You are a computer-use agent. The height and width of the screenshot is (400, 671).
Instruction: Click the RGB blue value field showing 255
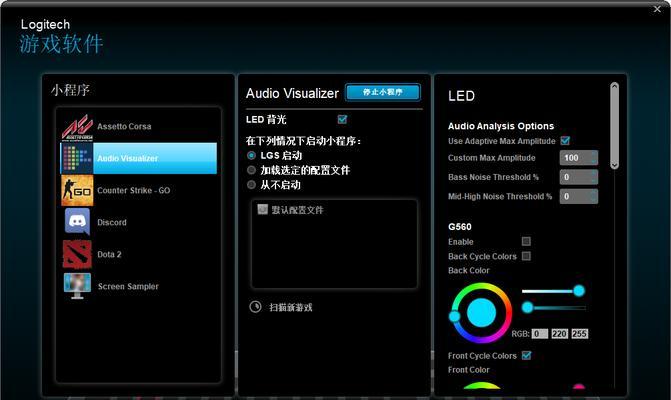click(x=580, y=334)
